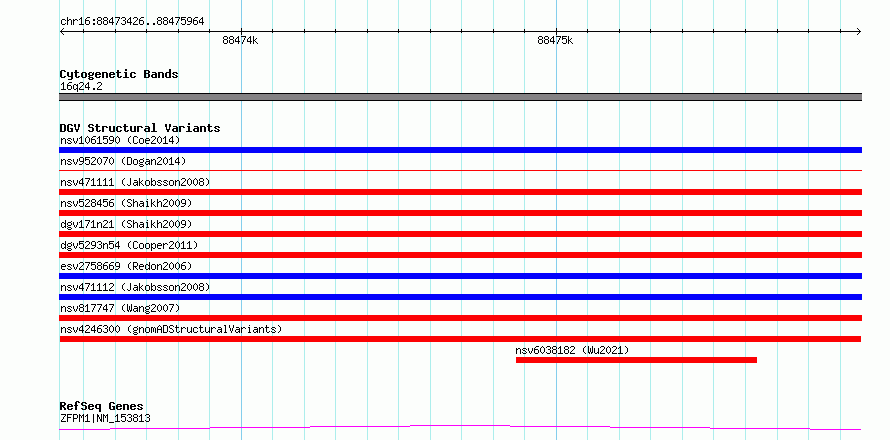Select the red bar for dgv171n21
The image size is (890, 440).
click(460, 234)
